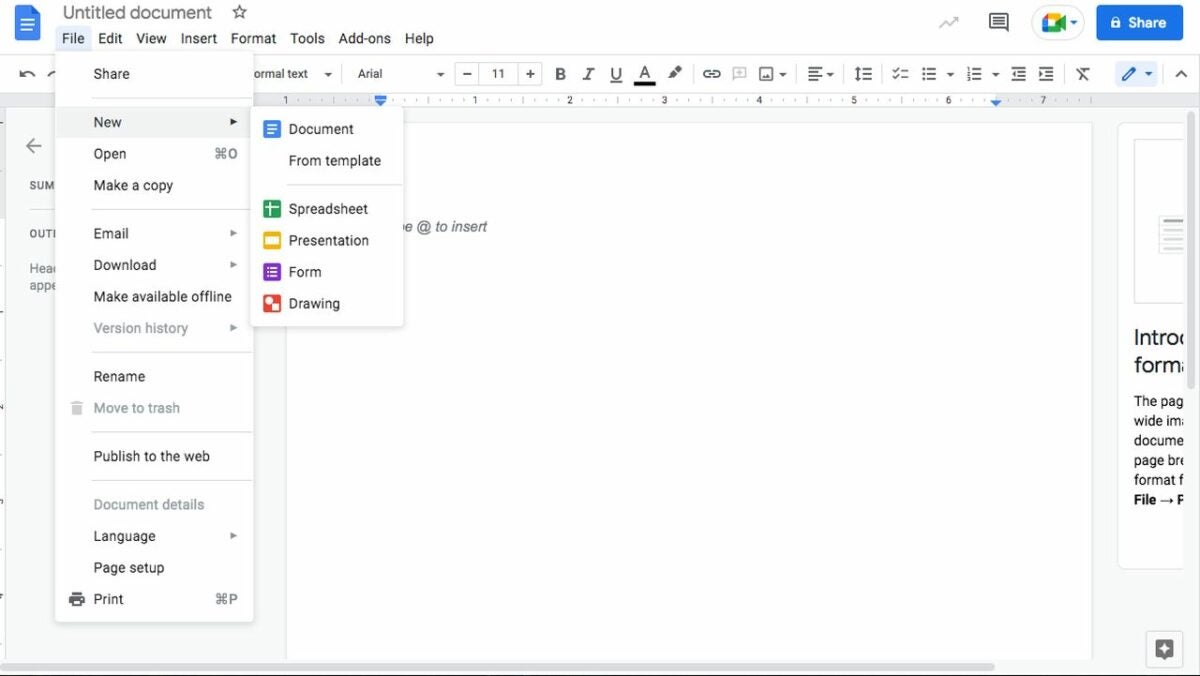This screenshot has height=676, width=1200.
Task: Click the Google Docs home logo
Action: [28, 22]
